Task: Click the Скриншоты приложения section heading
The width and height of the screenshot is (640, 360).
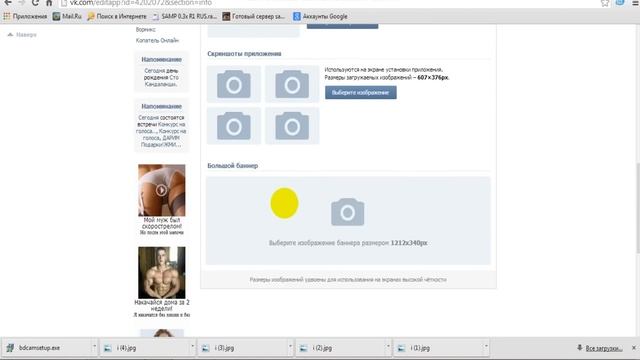Action: tap(244, 53)
